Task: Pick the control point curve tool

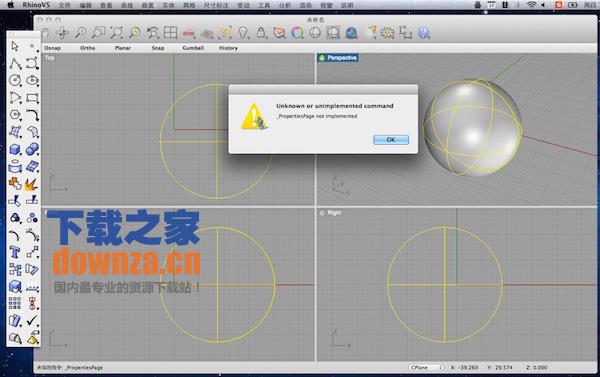Action: (x=33, y=63)
